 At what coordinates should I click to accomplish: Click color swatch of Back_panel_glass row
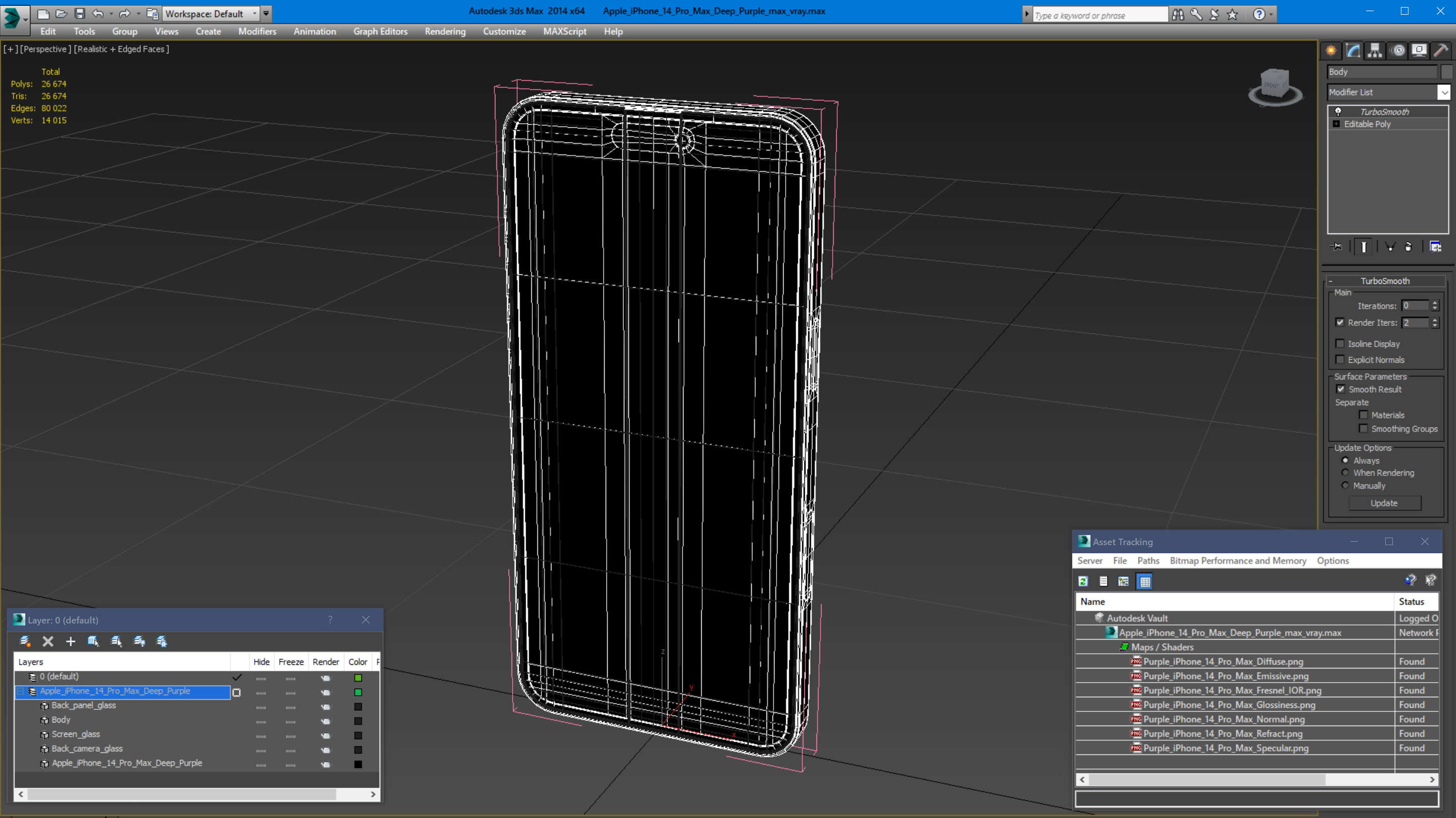point(358,706)
